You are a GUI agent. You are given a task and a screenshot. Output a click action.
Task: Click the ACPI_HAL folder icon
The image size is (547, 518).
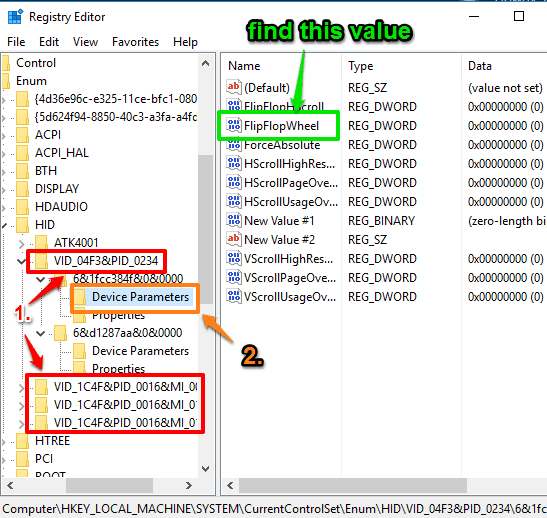point(22,153)
